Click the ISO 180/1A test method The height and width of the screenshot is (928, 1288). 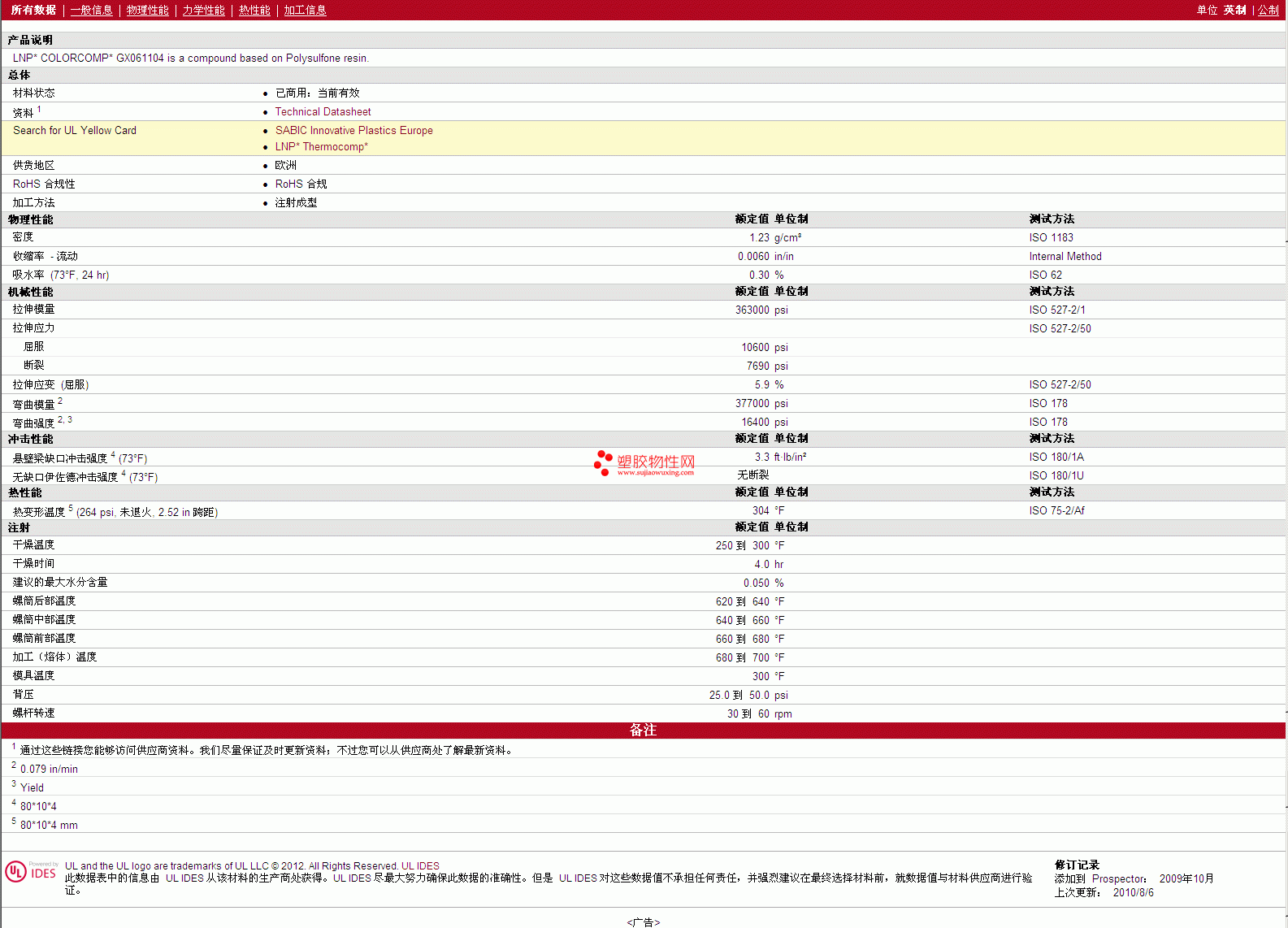point(1056,457)
